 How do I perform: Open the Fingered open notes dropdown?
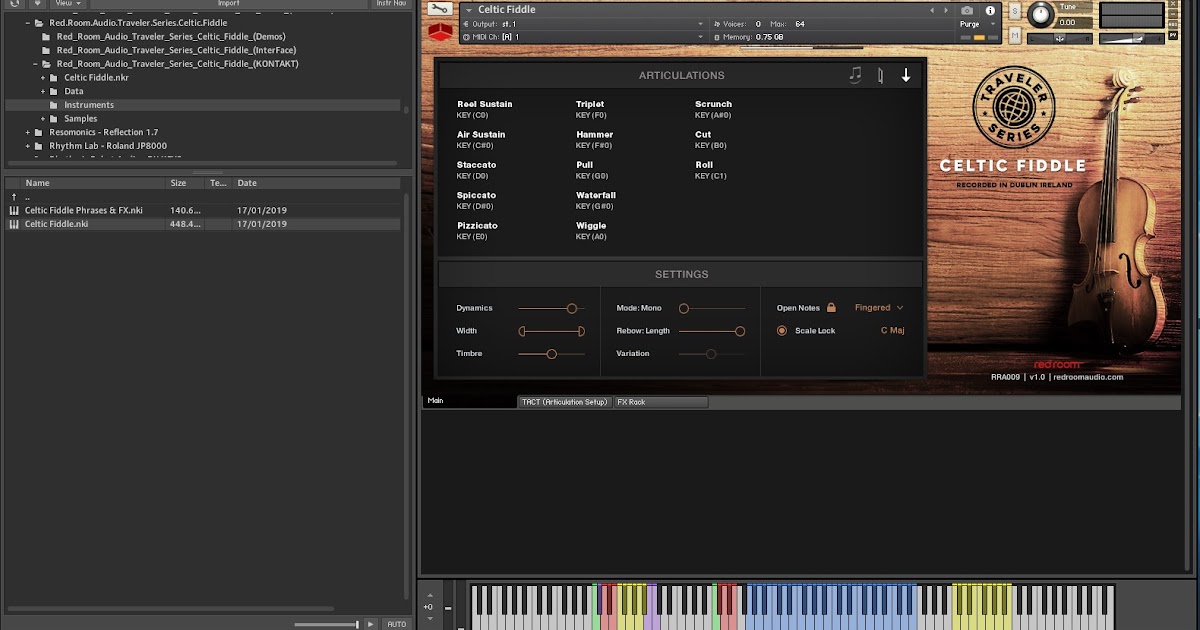tap(879, 308)
